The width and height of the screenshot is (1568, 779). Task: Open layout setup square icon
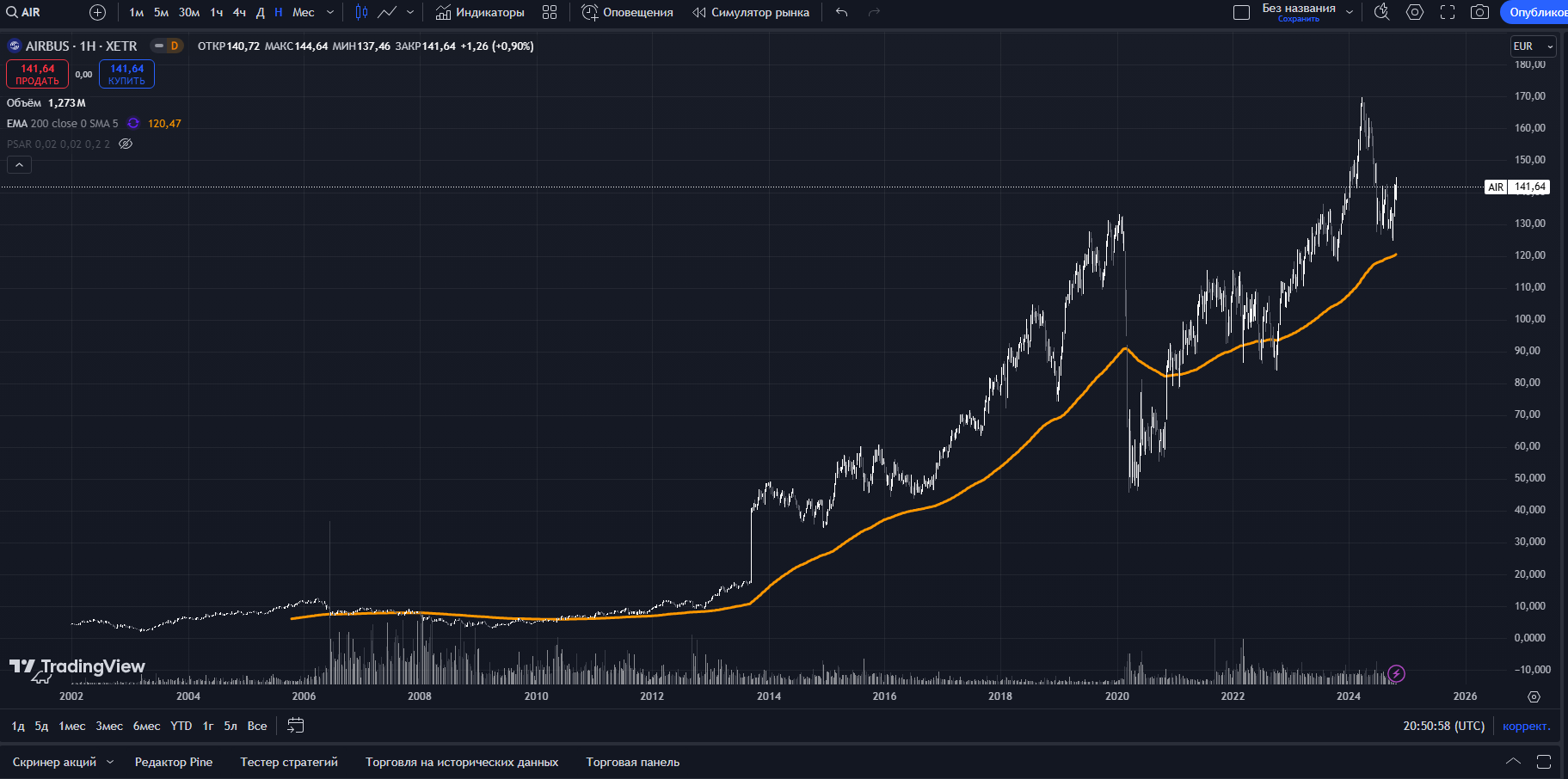point(1241,12)
